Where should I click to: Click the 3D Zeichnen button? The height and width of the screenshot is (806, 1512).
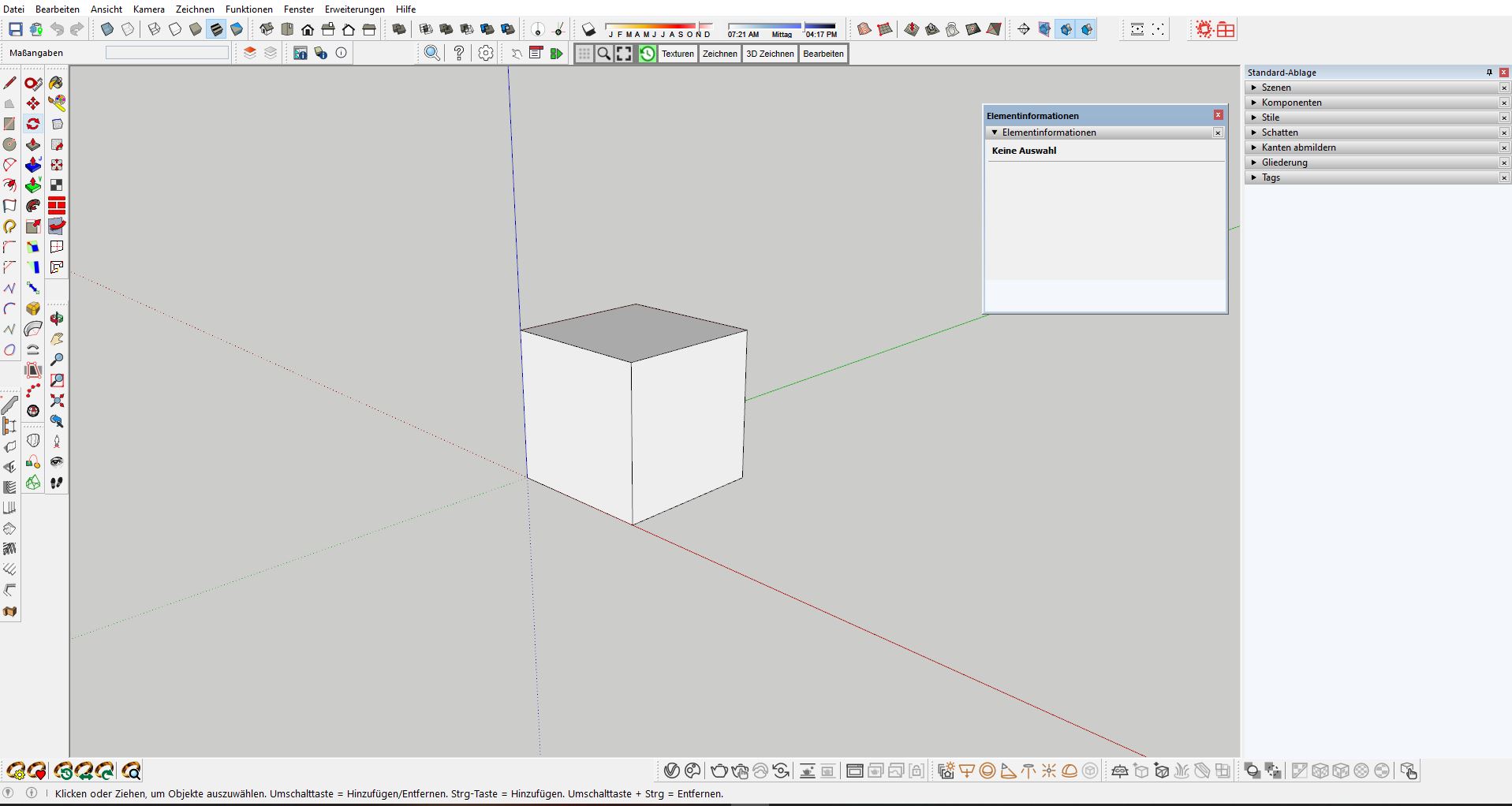tap(770, 54)
